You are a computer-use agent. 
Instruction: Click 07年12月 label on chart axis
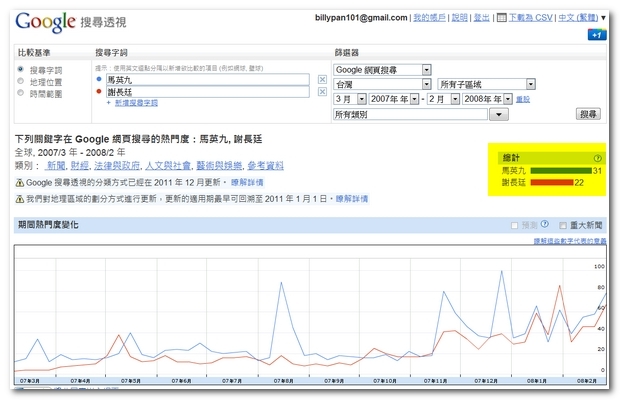(486, 381)
